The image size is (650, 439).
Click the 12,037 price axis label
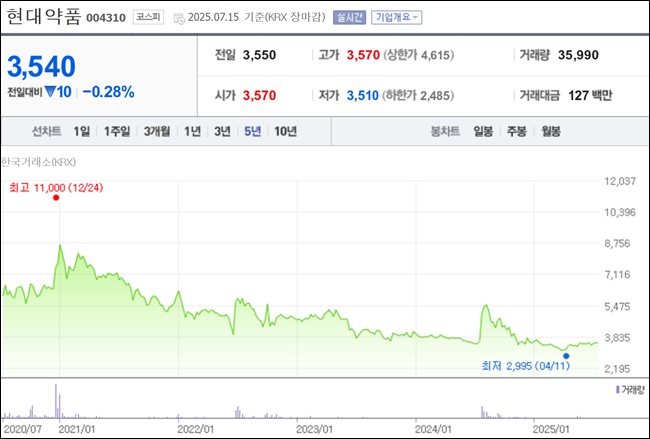(x=620, y=181)
